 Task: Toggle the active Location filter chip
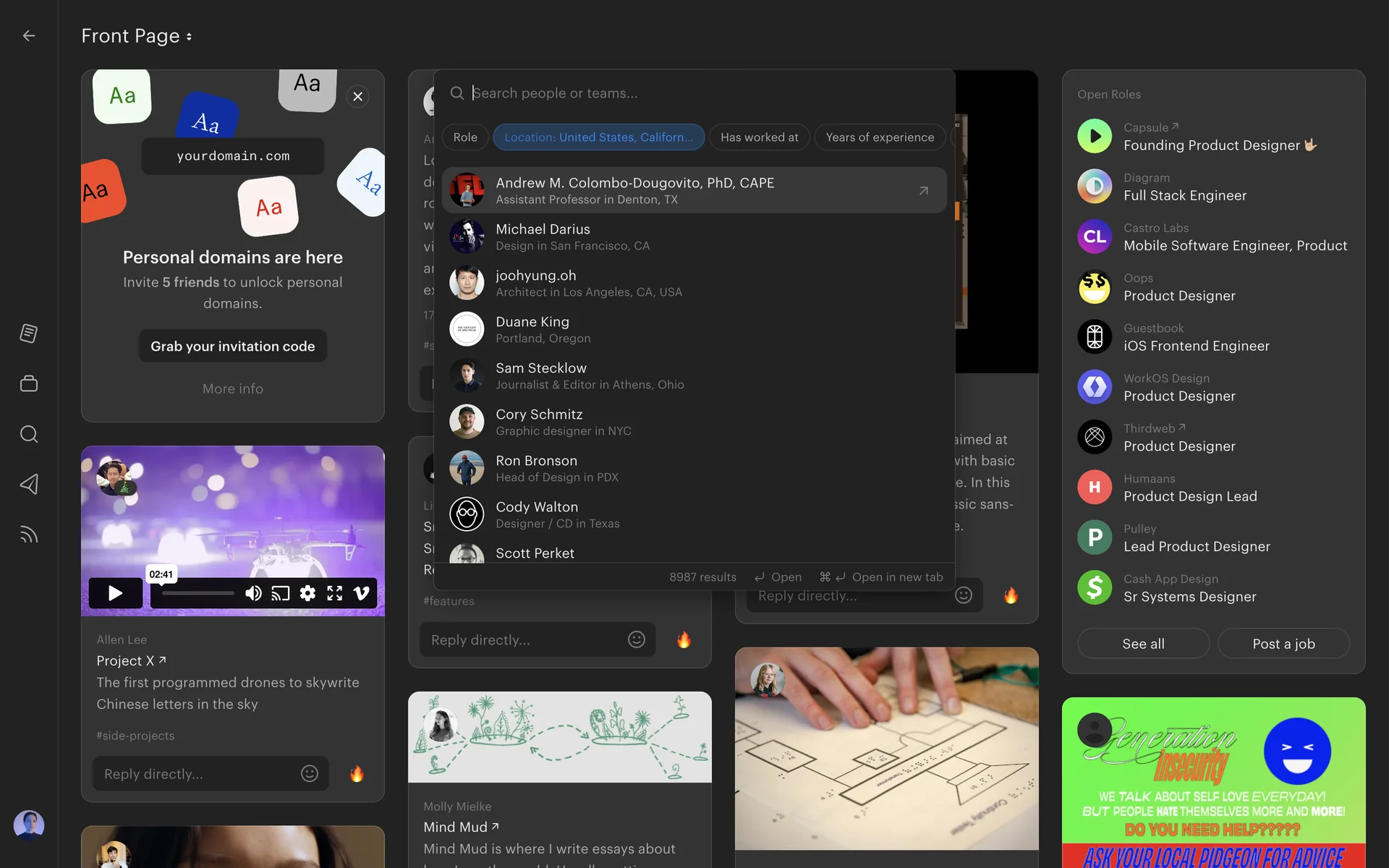click(598, 137)
